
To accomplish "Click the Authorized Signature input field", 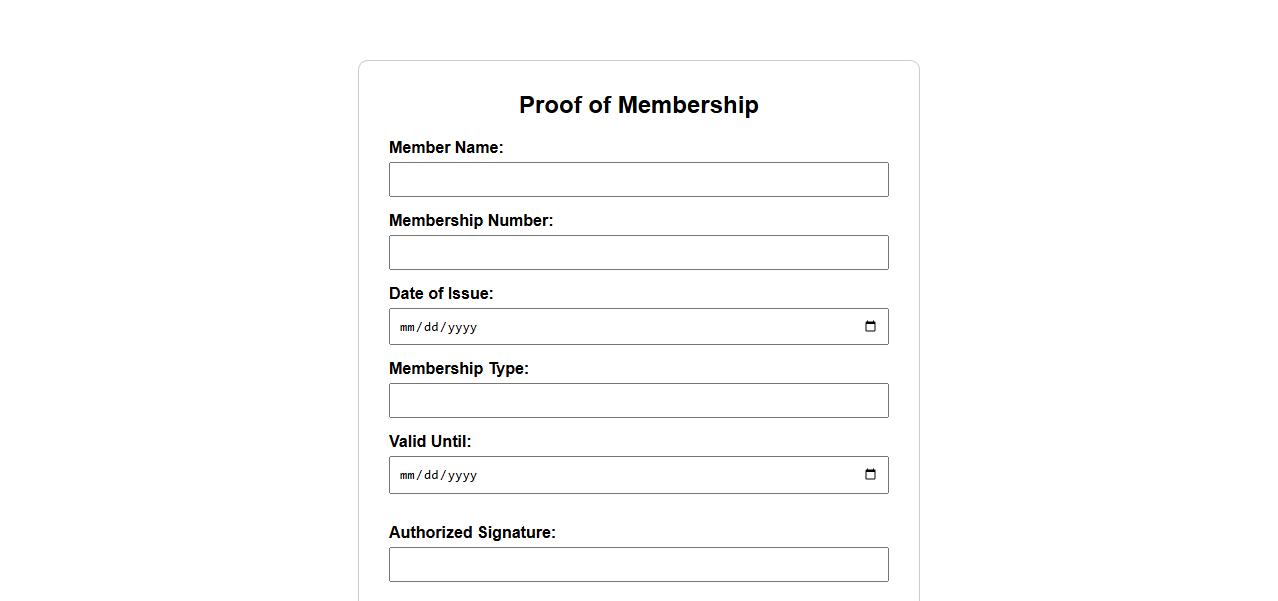I will pos(638,565).
